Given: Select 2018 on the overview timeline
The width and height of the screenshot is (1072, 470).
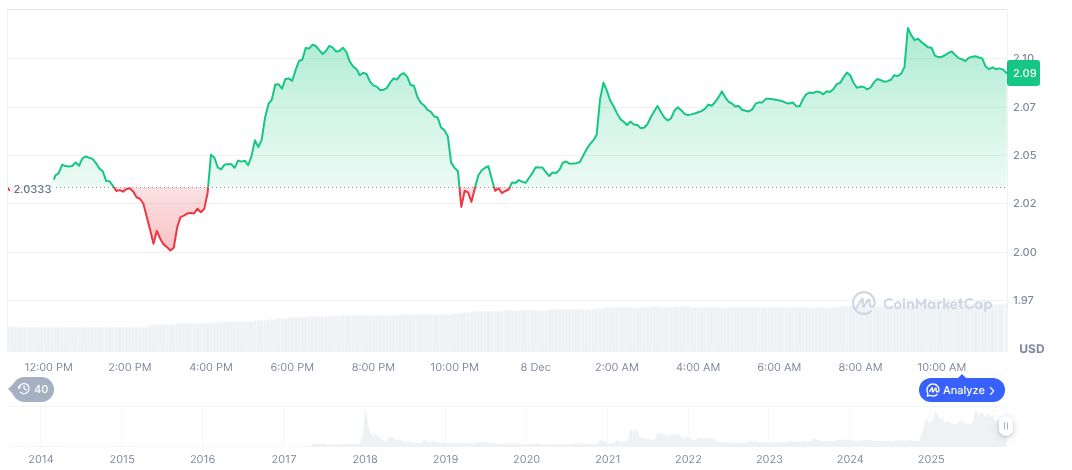Looking at the screenshot, I should (x=365, y=459).
